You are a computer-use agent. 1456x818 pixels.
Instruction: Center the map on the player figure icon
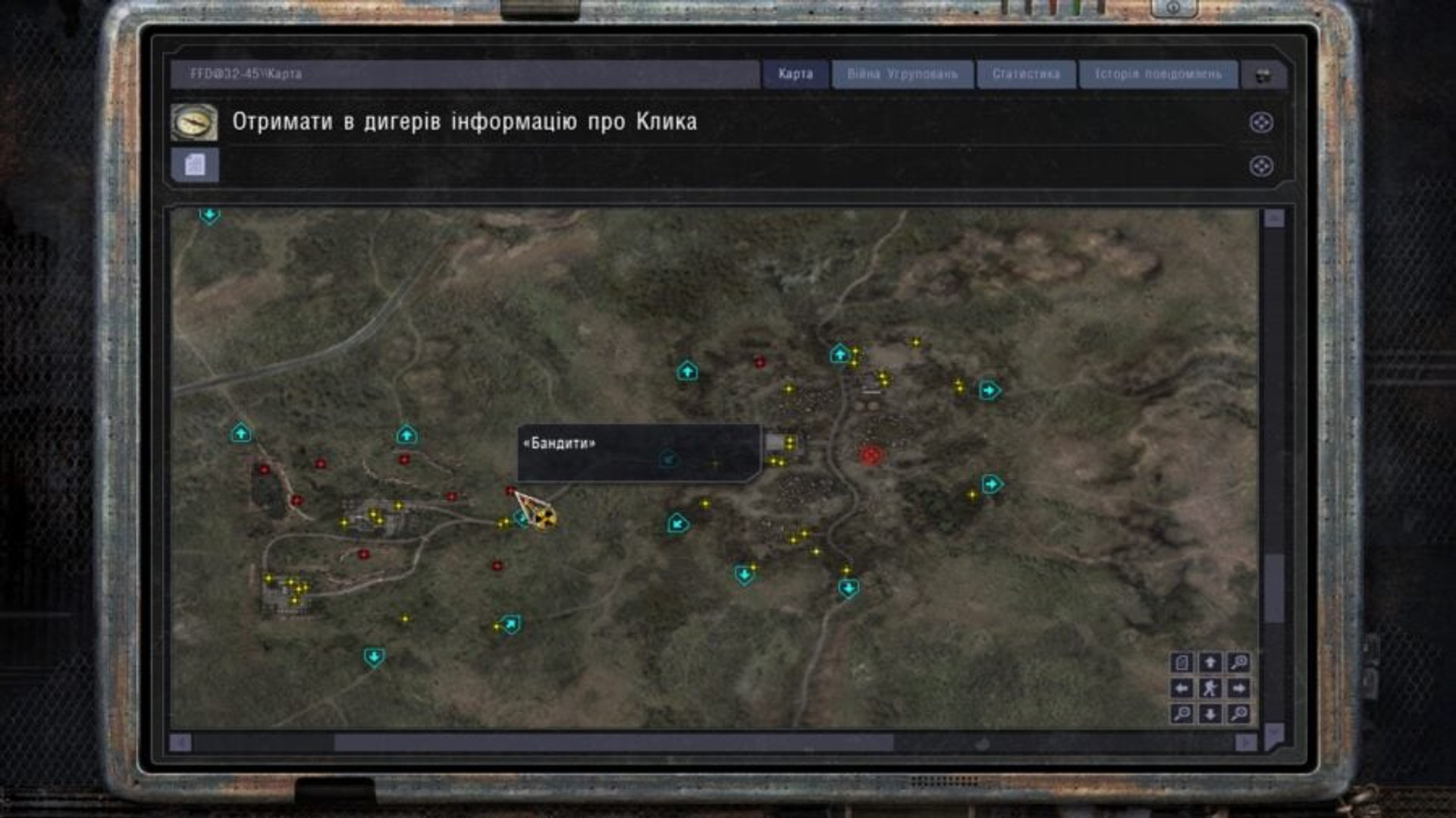1210,688
